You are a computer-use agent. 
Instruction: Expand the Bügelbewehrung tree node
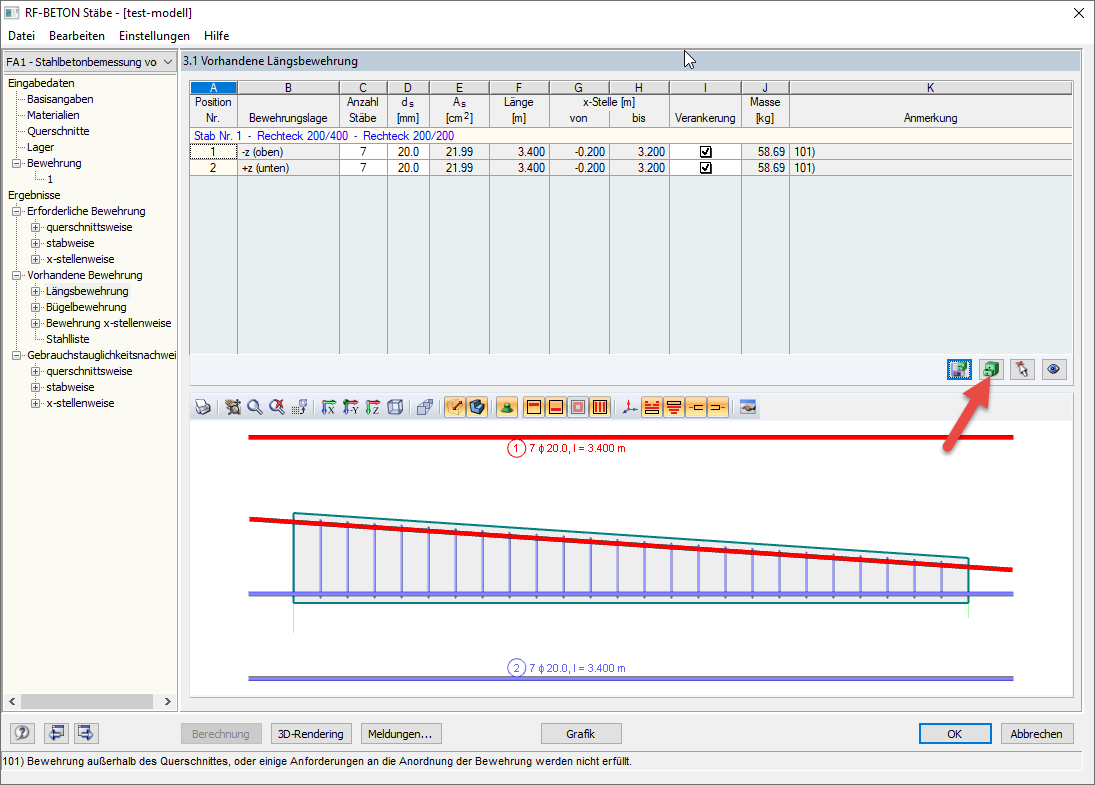36,307
